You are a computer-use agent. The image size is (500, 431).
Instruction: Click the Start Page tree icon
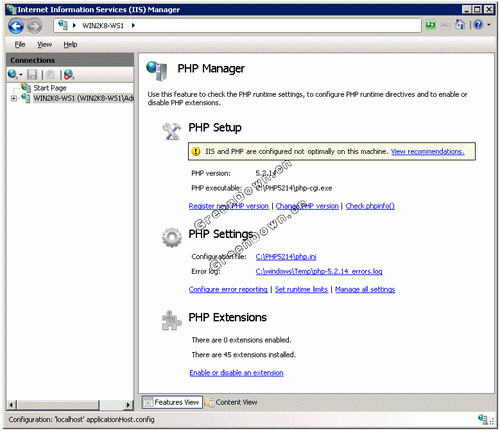(x=26, y=87)
